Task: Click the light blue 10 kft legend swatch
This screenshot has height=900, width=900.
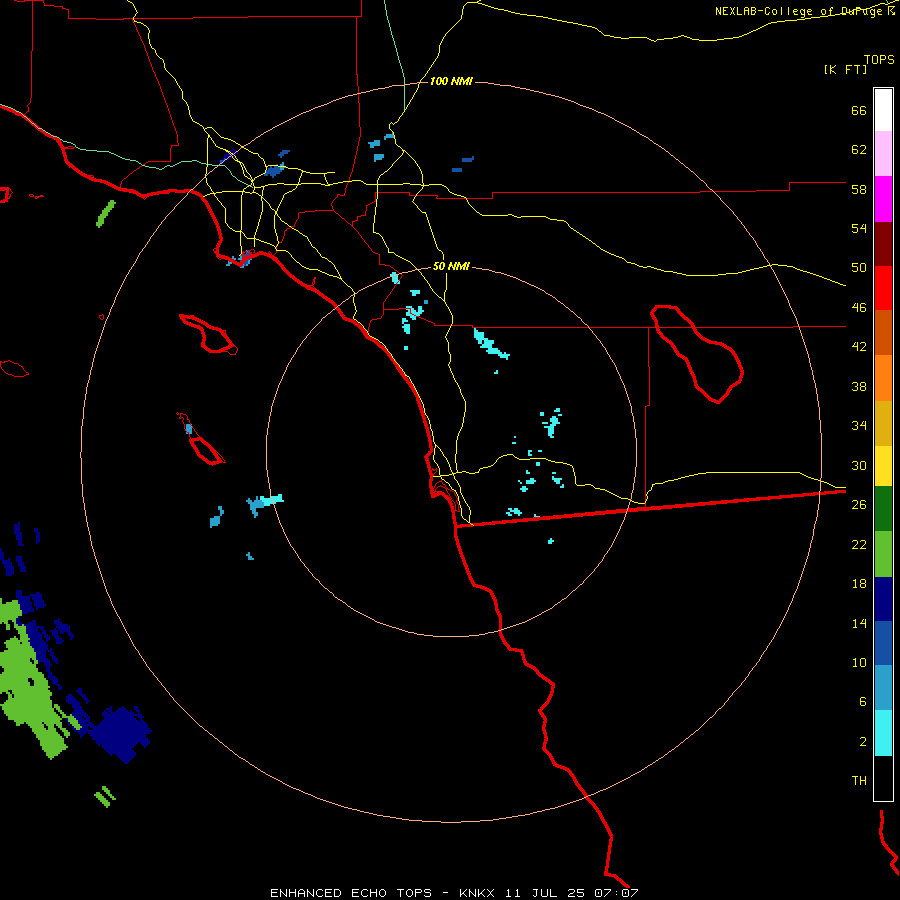Action: pos(883,688)
